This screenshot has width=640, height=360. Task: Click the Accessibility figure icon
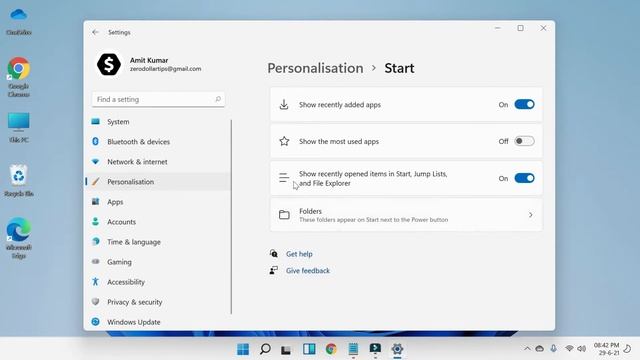96,282
